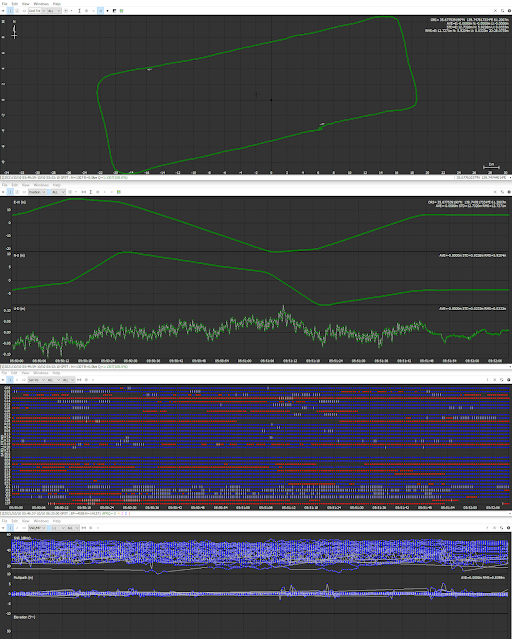
Task: Click connect icon in ground track toolbar
Action: [3, 11]
